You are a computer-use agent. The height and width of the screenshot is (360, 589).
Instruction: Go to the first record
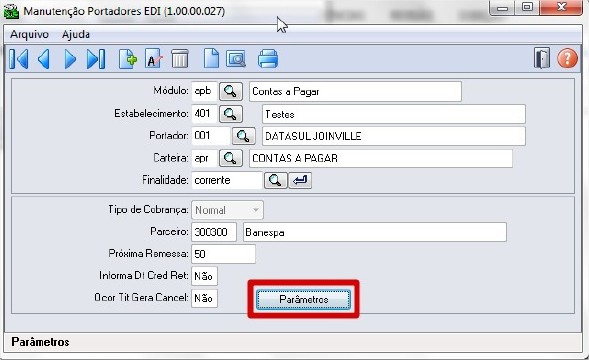(19, 59)
